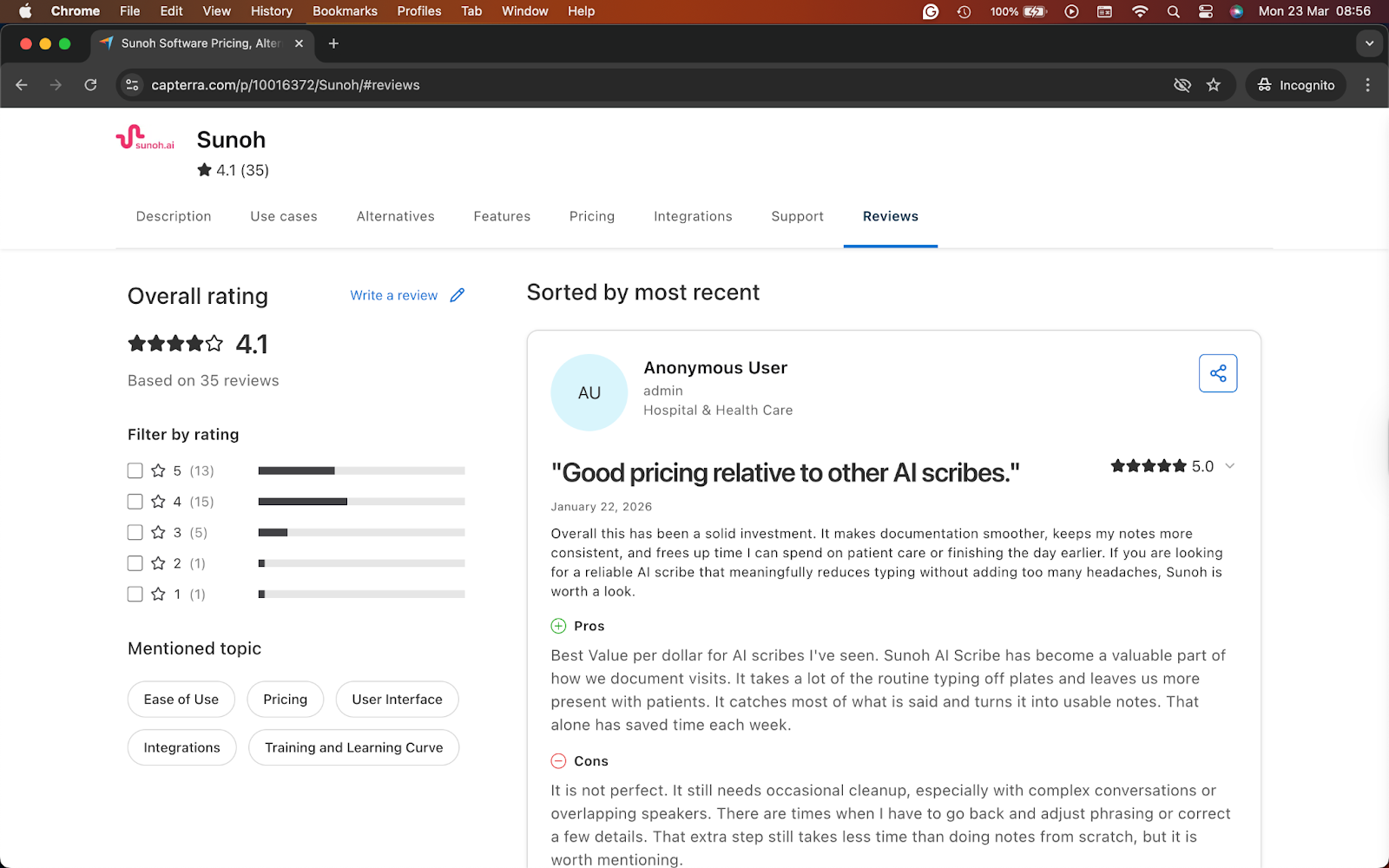Click the Write a review link
Viewport: 1389px width, 868px height.
tap(393, 295)
